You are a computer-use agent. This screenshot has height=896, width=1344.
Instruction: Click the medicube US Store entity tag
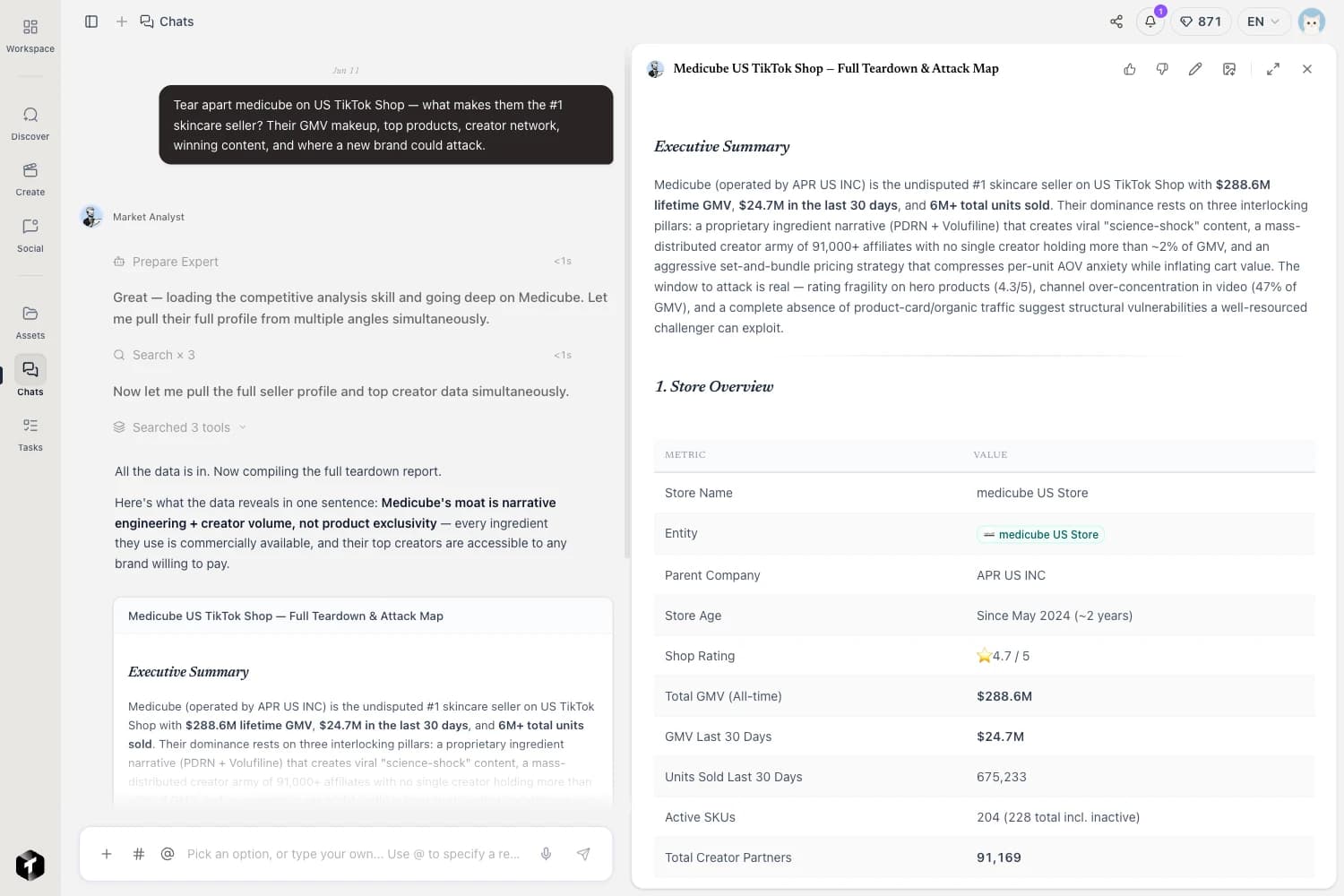(1040, 534)
